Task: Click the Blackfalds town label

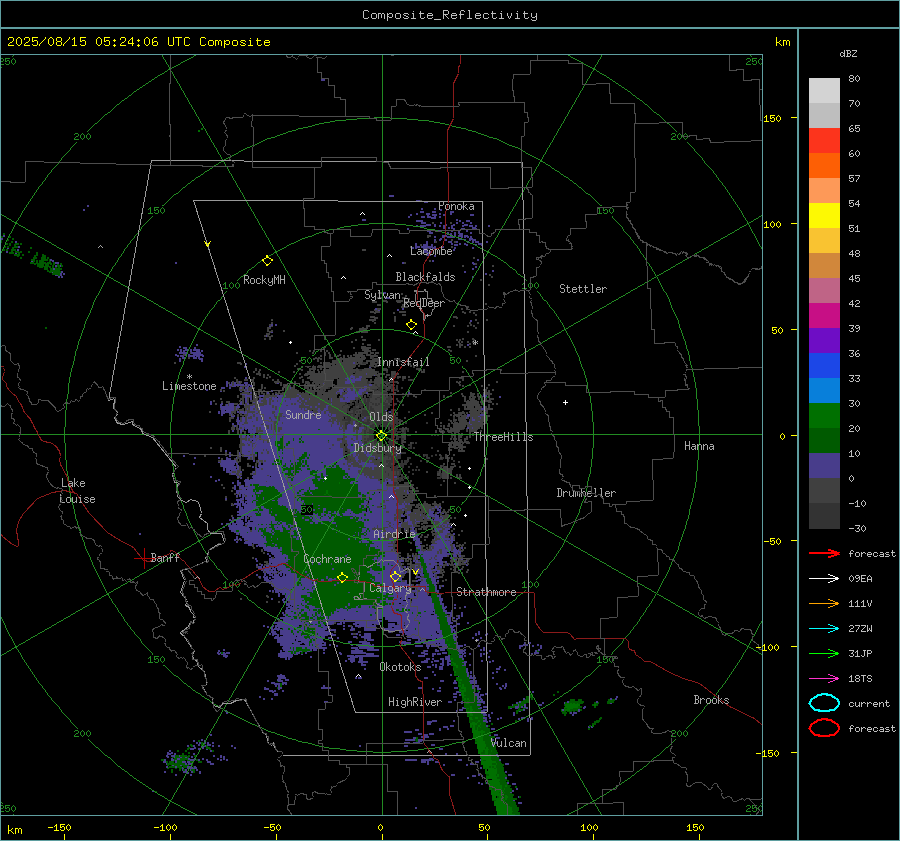Action: click(425, 277)
